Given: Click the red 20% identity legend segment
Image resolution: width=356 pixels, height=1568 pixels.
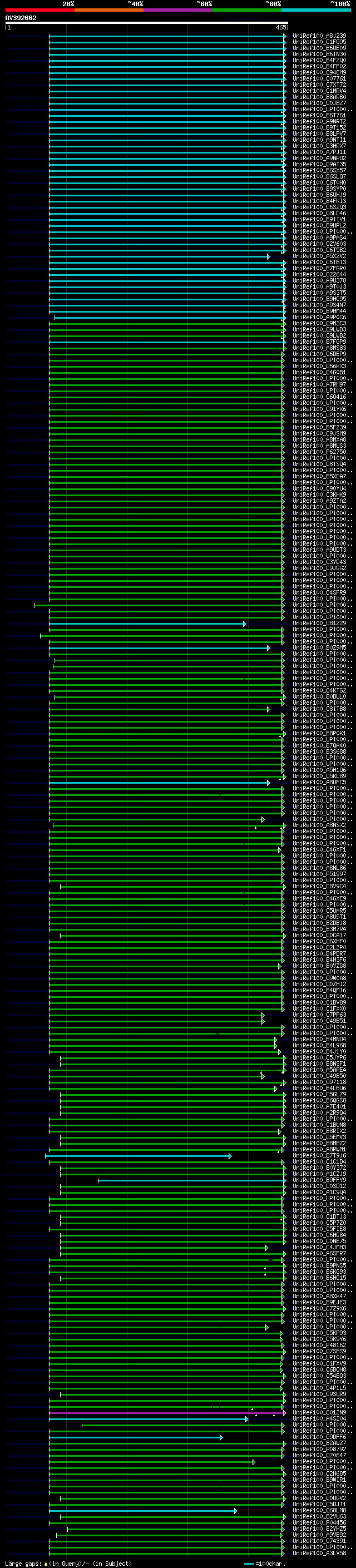Looking at the screenshot, I should point(39,10).
